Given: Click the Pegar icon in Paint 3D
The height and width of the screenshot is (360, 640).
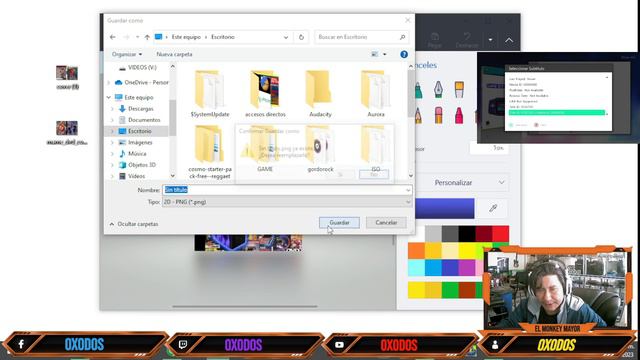Looking at the screenshot, I should (x=435, y=40).
